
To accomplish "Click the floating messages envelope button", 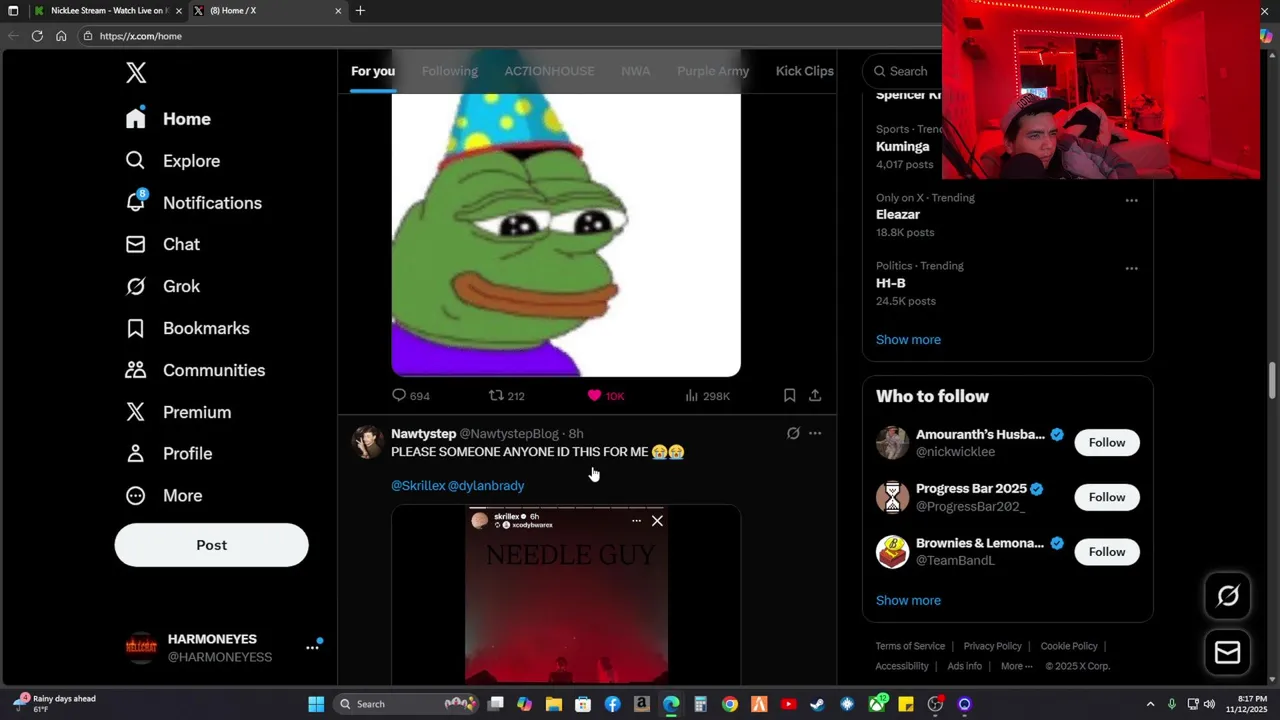I will coord(1228,652).
